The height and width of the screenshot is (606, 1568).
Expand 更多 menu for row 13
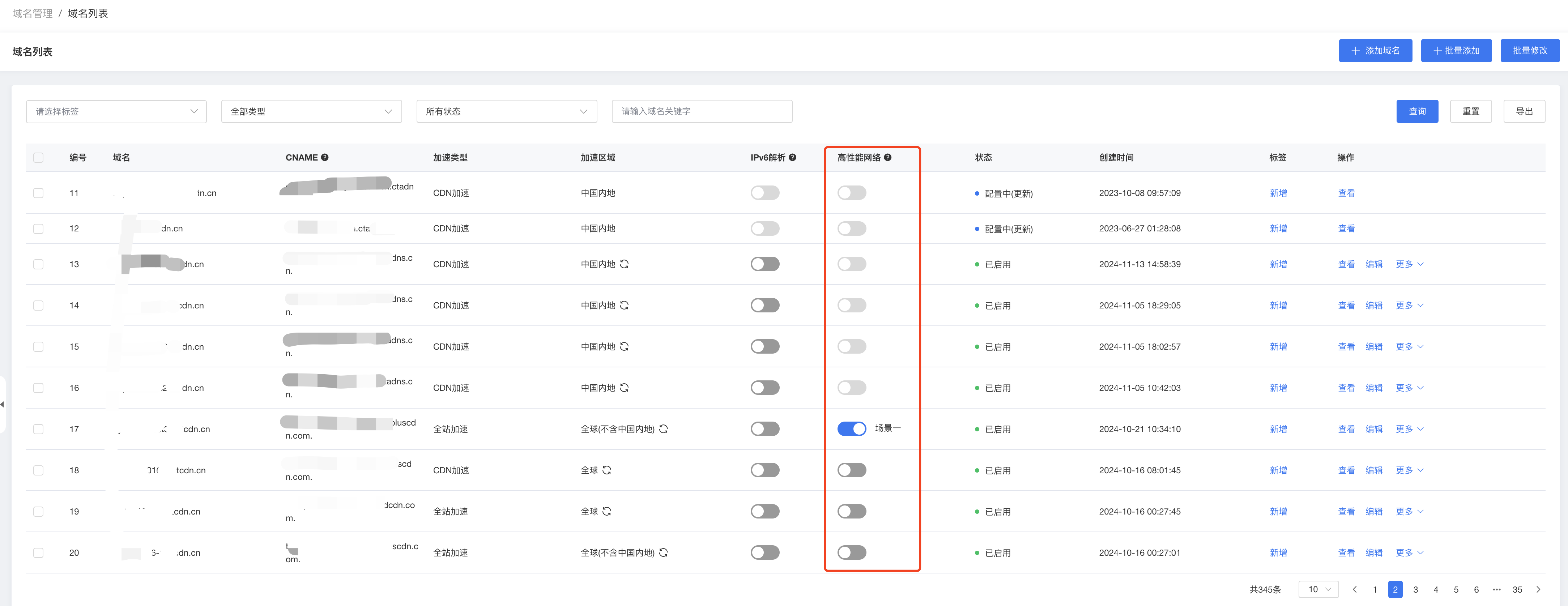1409,264
